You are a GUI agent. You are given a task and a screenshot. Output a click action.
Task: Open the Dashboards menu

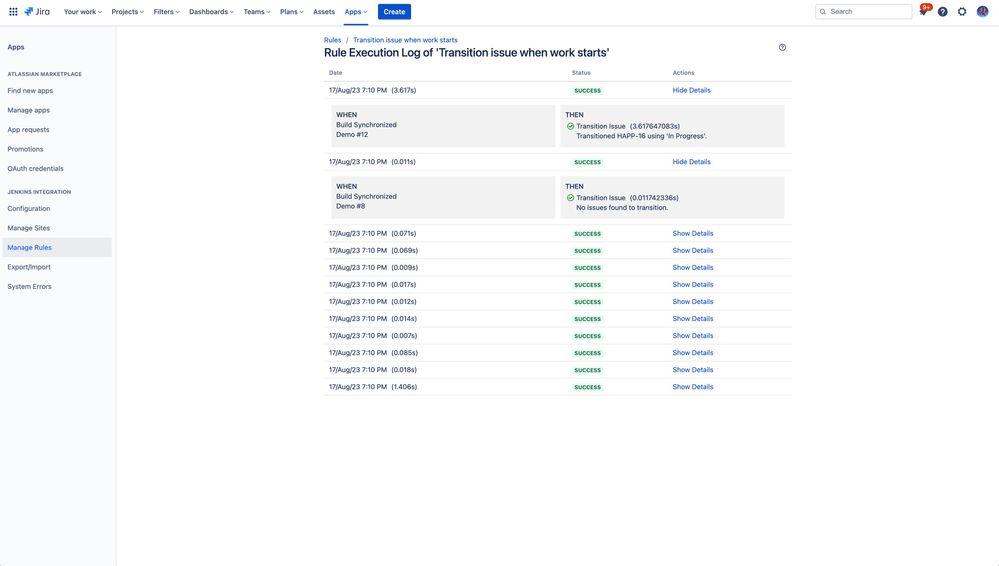click(211, 12)
